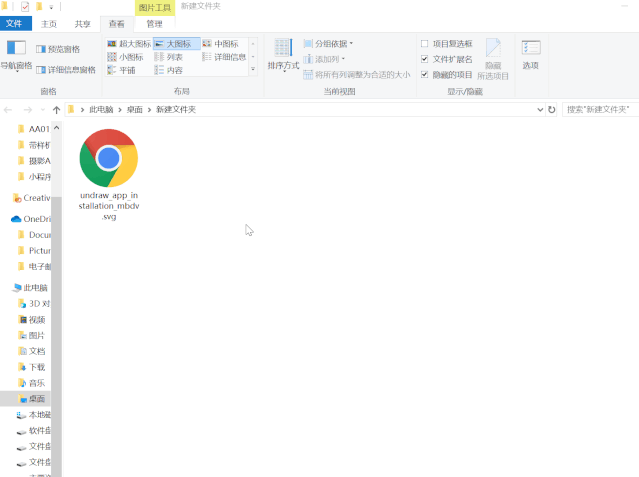
Task: Choose 小图标 layout
Action: [125, 57]
